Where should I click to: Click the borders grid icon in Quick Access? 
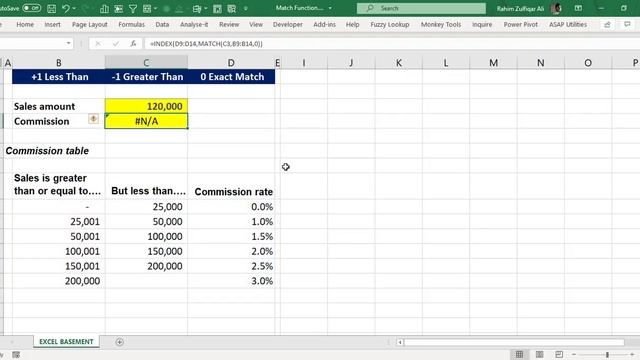click(147, 9)
